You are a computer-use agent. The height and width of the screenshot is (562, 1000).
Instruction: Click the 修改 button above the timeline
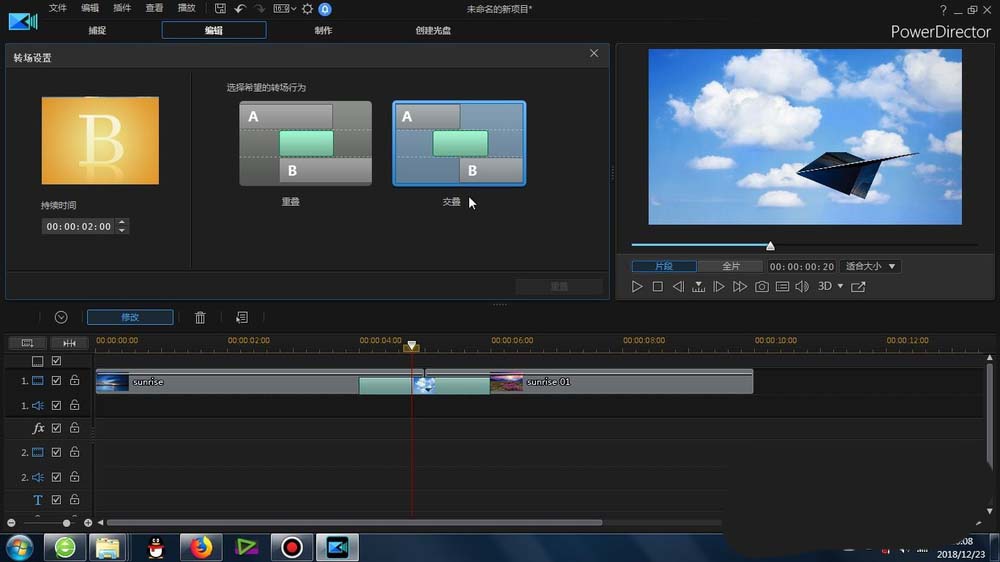130,318
